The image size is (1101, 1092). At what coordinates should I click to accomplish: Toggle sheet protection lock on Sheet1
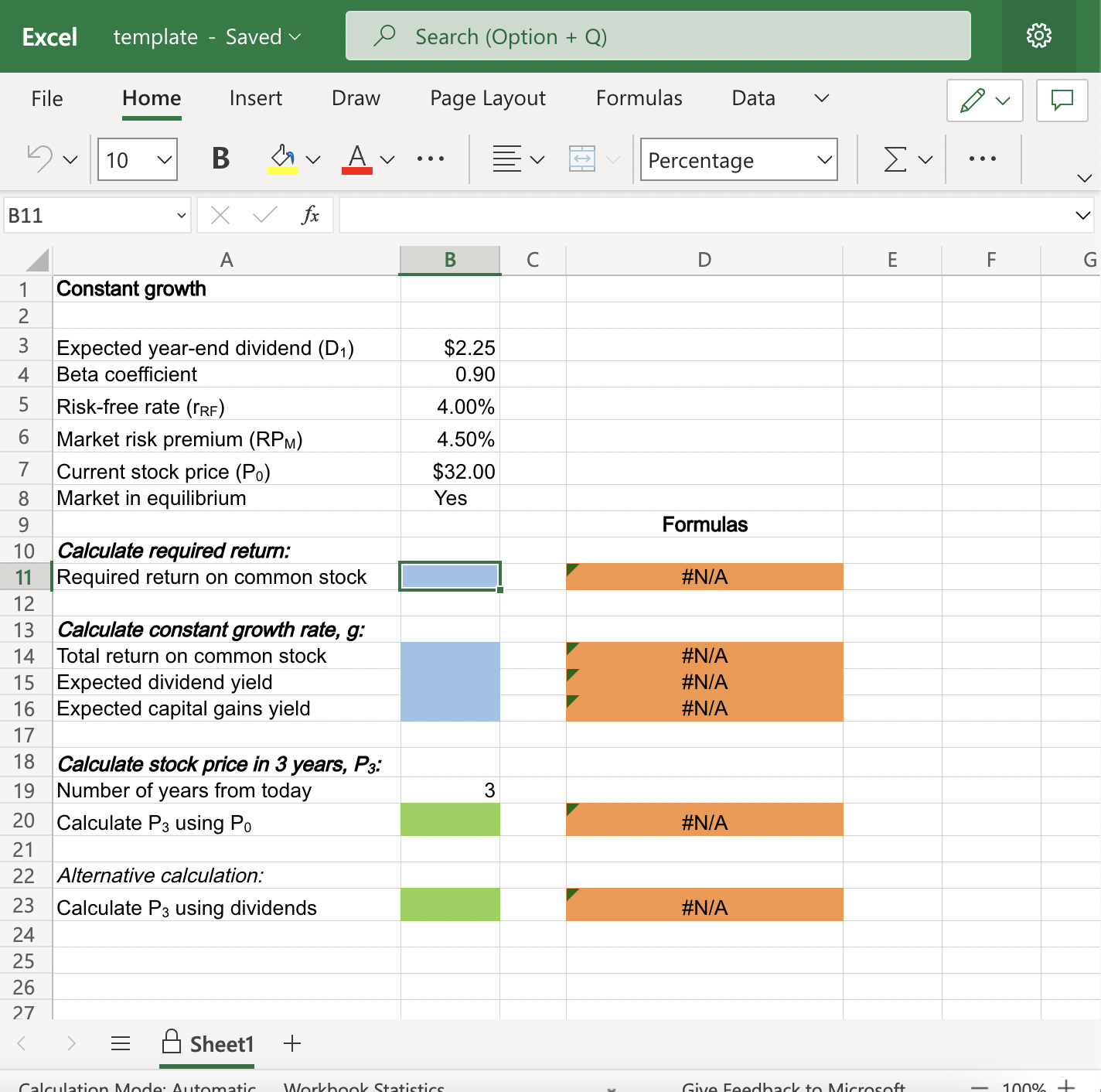(x=172, y=1044)
